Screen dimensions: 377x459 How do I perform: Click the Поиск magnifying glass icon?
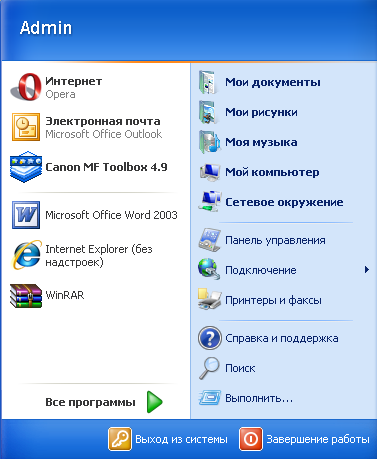tap(209, 368)
